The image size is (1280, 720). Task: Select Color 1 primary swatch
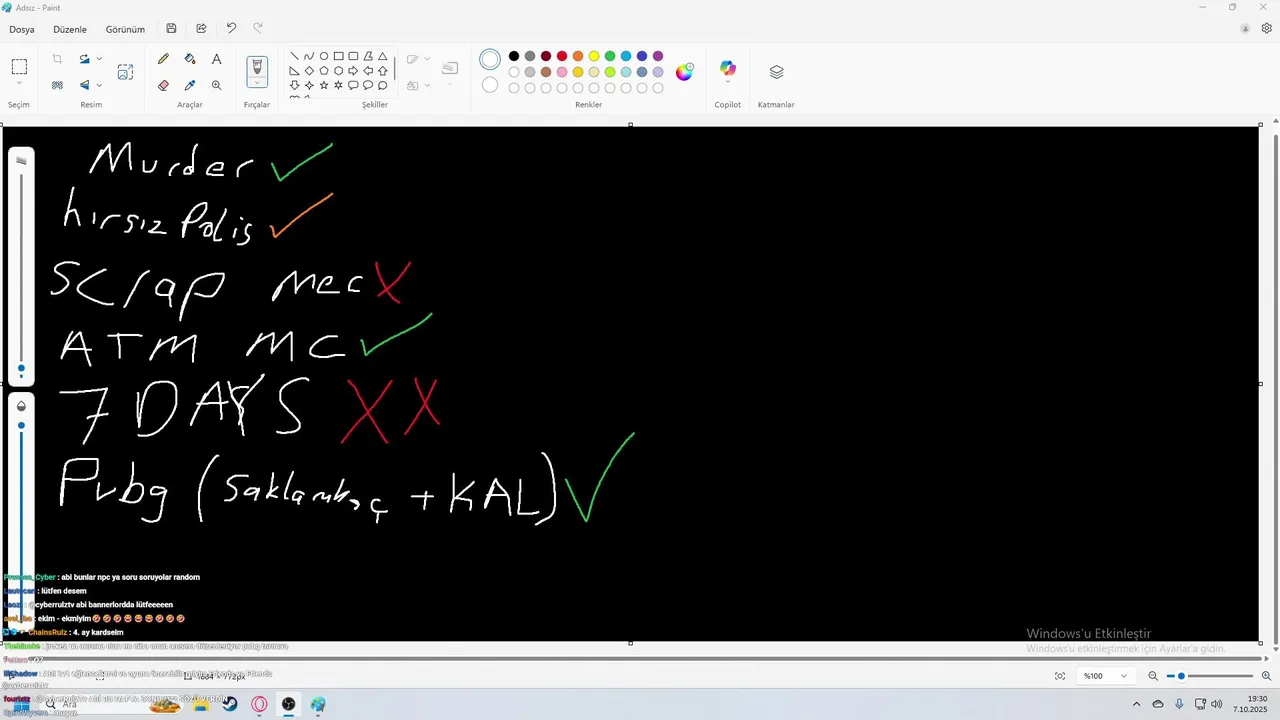point(490,60)
